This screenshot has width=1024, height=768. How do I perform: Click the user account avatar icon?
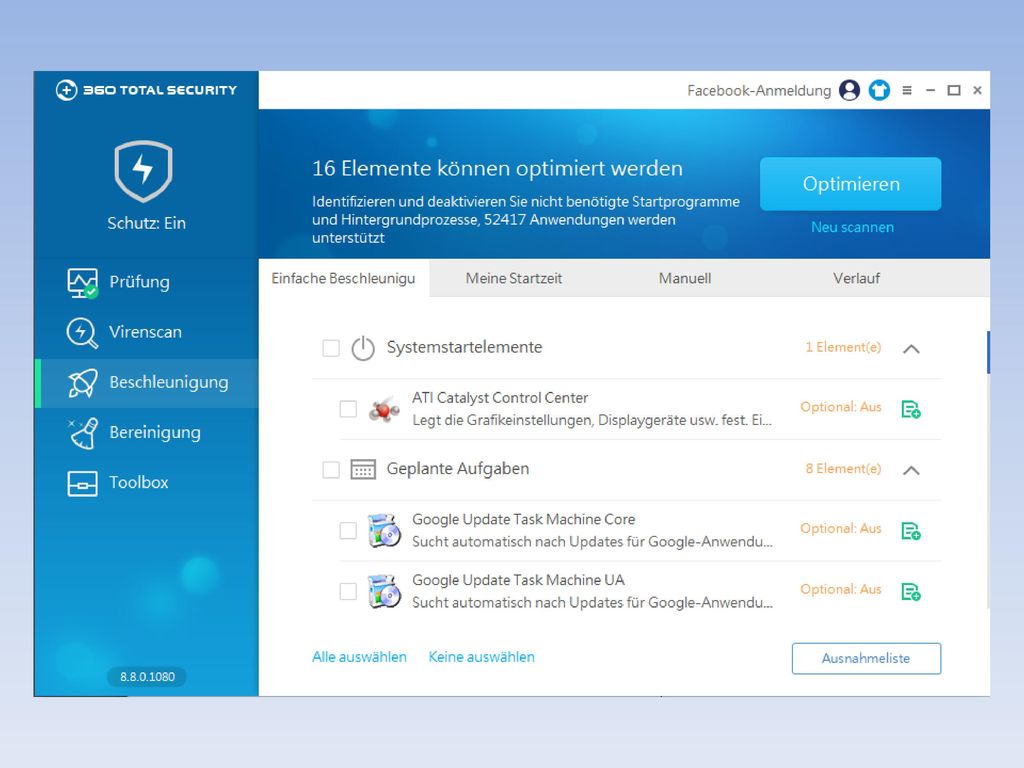pyautogui.click(x=849, y=90)
